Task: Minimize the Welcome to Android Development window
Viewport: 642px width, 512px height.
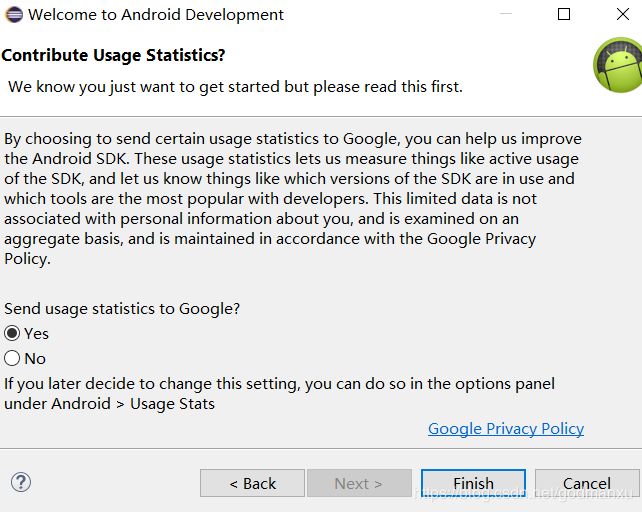Action: tap(506, 14)
